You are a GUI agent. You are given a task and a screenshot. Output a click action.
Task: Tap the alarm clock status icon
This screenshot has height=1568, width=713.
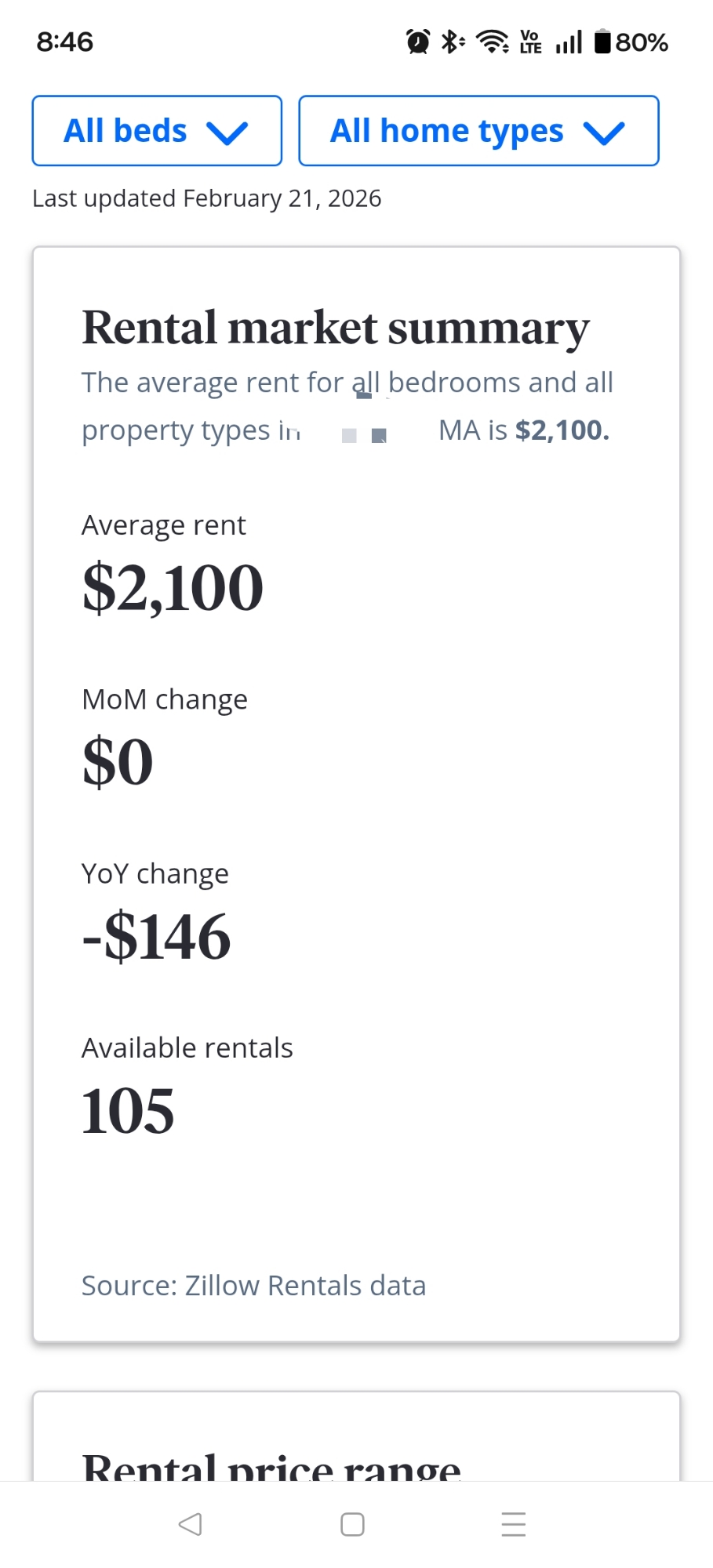418,42
